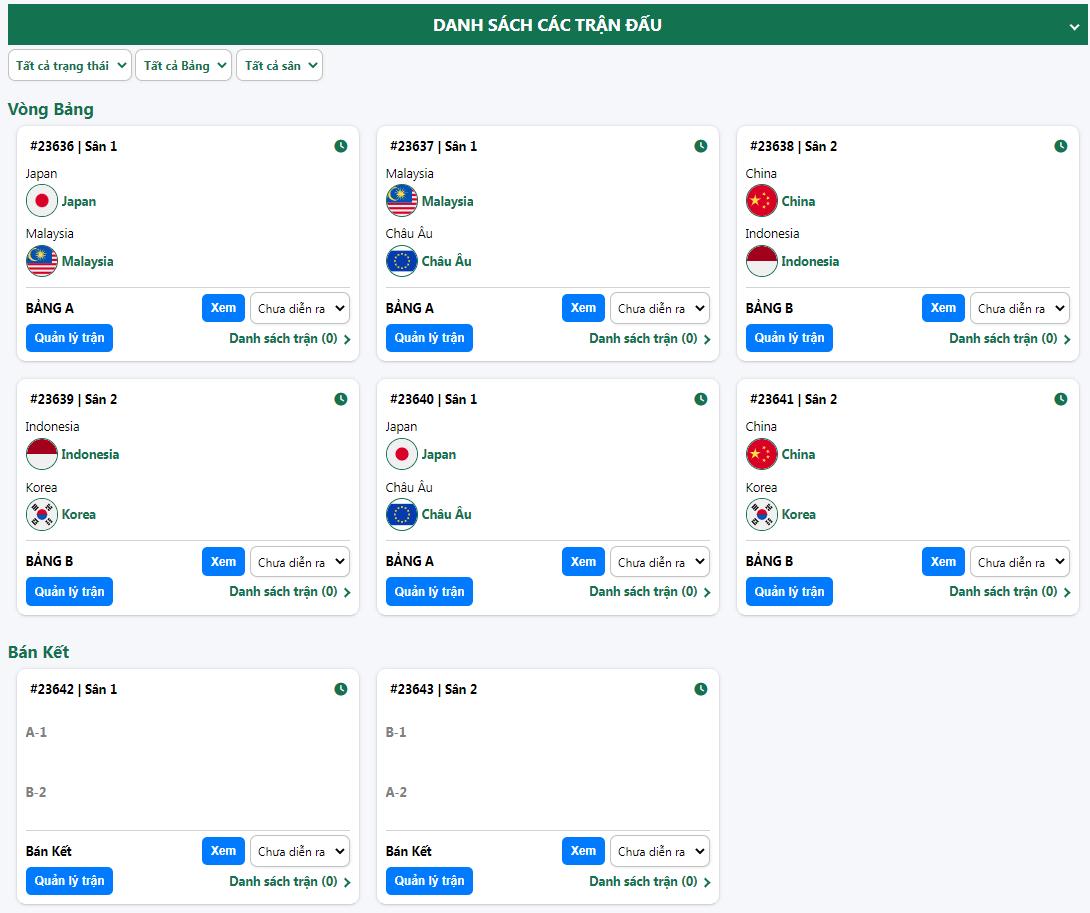Screen dimensions: 1090x913
Task: Open the 'Tất cả sân' filter dropdown
Action: (x=279, y=65)
